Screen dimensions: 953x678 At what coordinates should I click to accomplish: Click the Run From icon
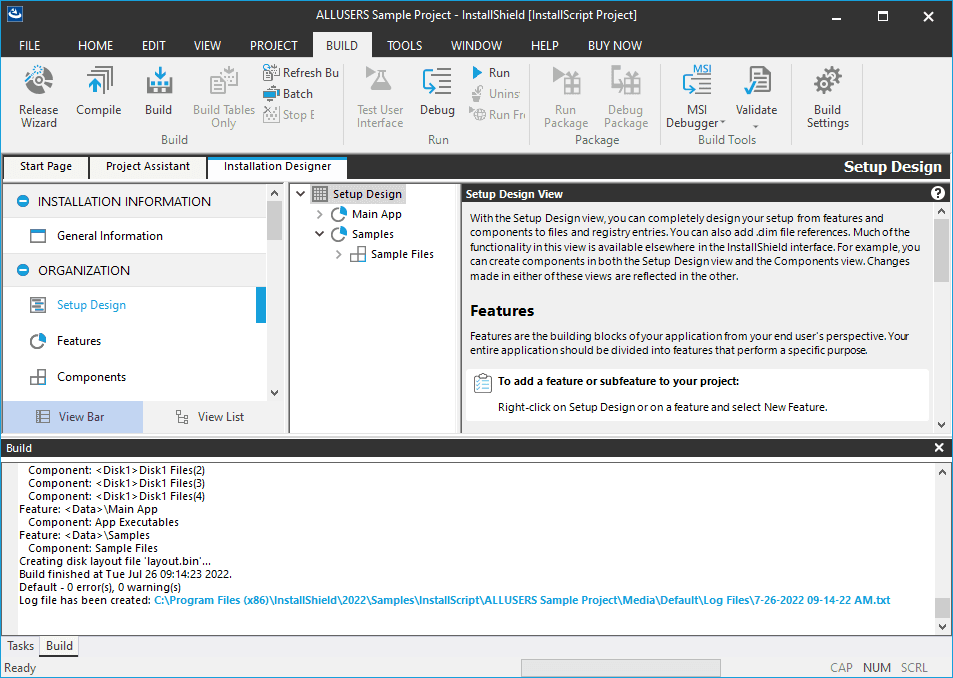click(478, 114)
